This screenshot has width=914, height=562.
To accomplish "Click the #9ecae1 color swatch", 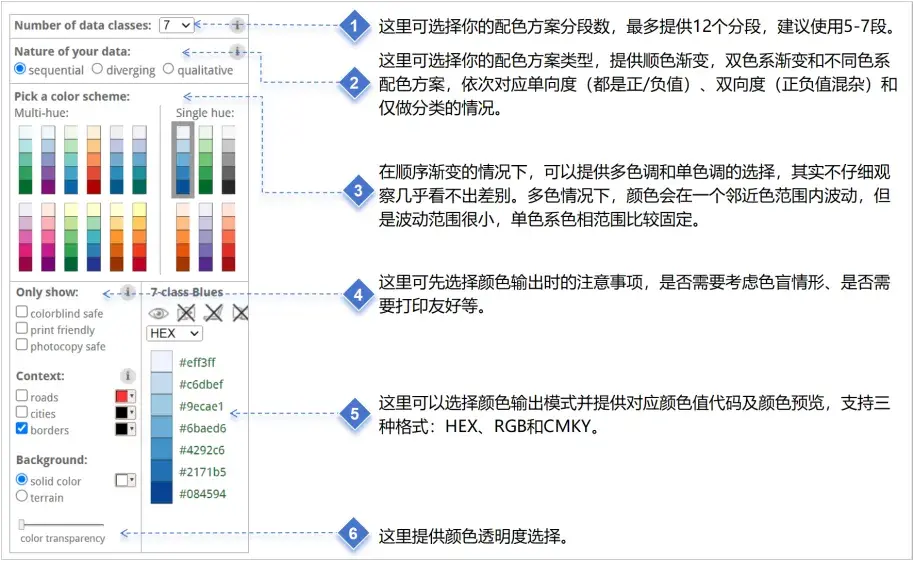I will 161,405.
